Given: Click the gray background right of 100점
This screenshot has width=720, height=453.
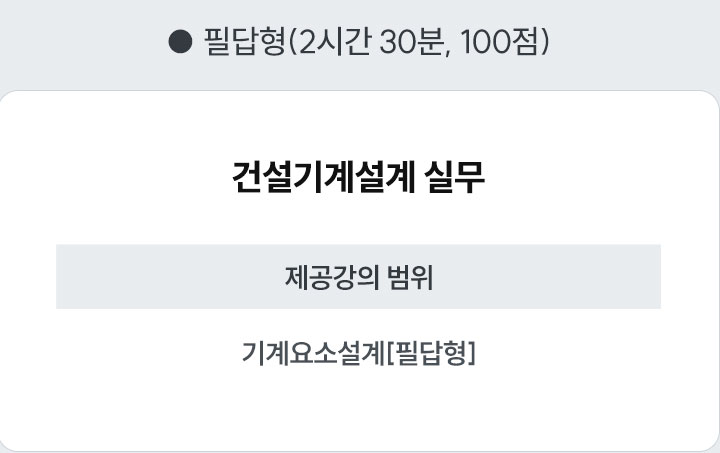Looking at the screenshot, I should pyautogui.click(x=630, y=43).
